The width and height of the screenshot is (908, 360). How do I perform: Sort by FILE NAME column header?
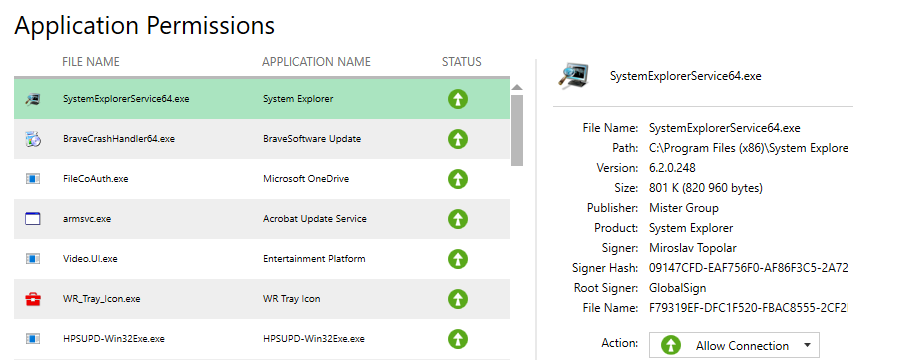click(91, 62)
